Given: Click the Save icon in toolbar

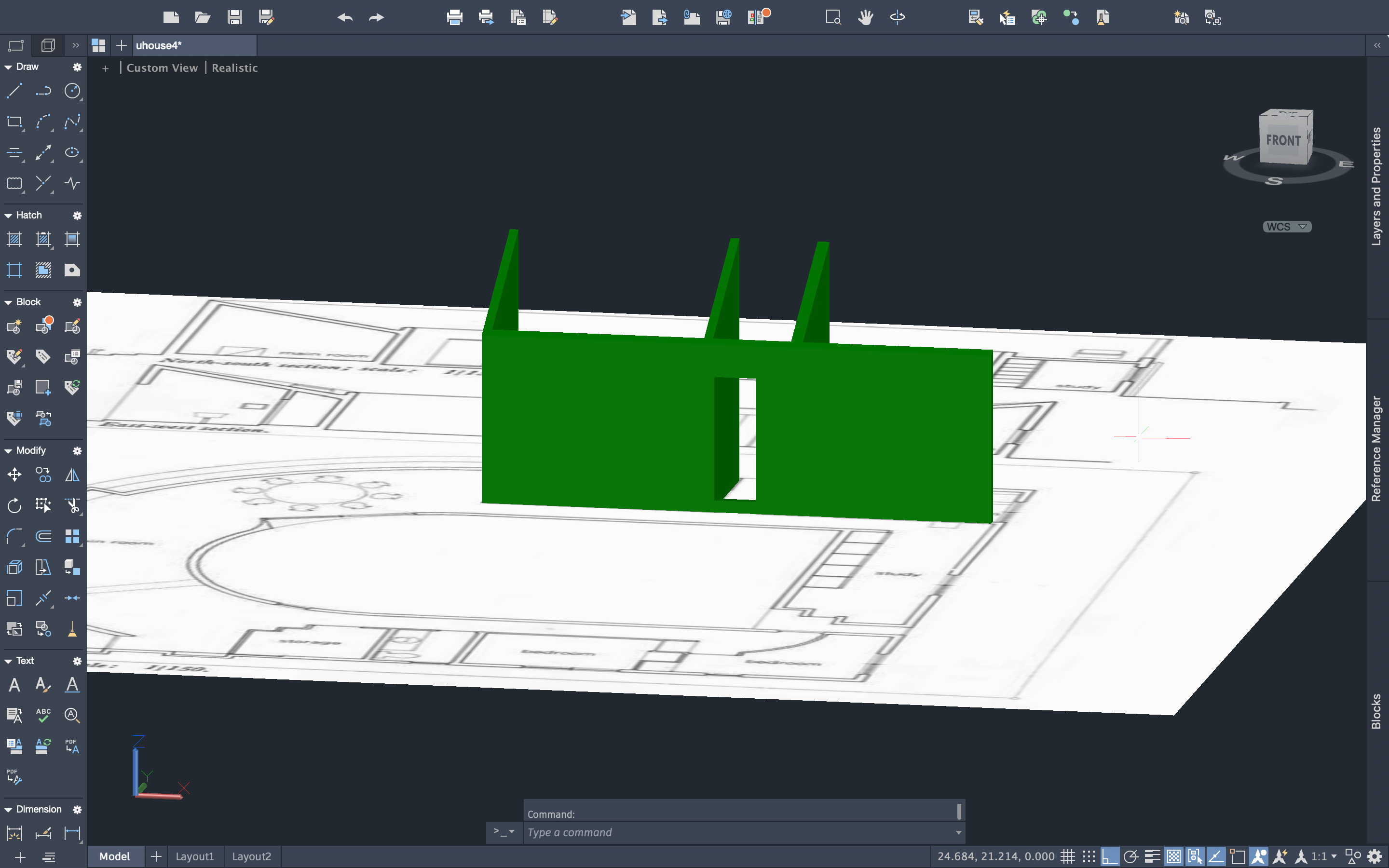Looking at the screenshot, I should point(234,18).
